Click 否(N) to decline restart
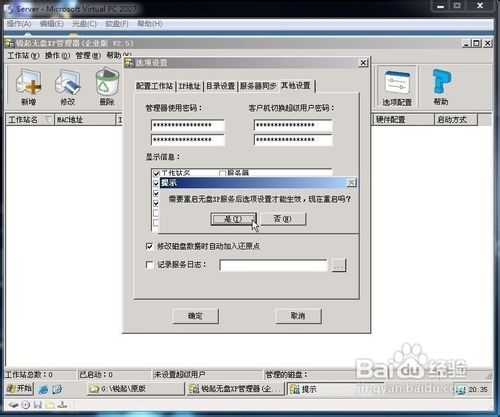Image resolution: width=500 pixels, height=417 pixels. 283,219
